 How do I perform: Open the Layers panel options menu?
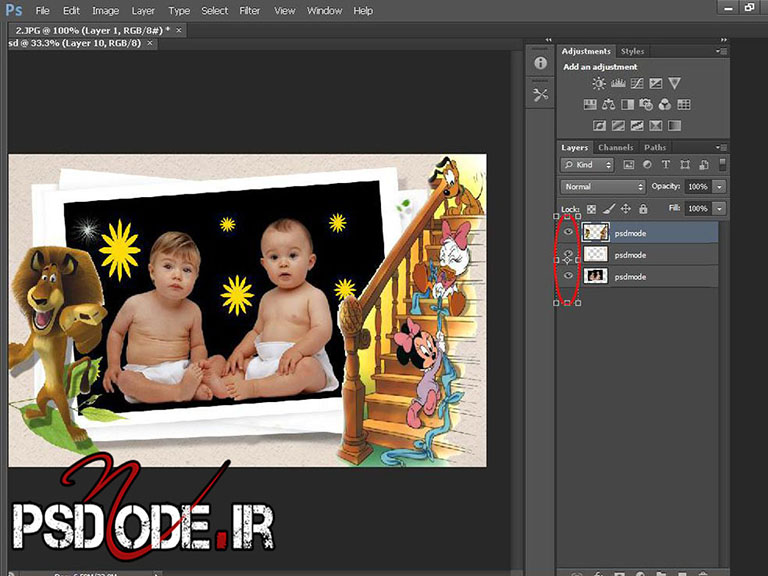pyautogui.click(x=721, y=147)
